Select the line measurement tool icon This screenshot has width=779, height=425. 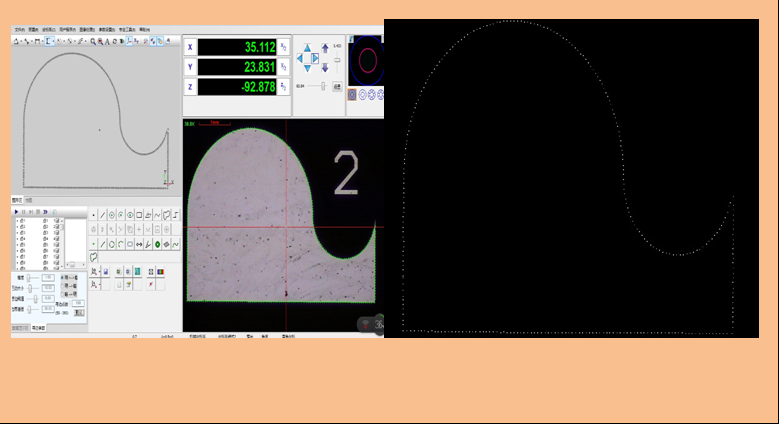103,215
